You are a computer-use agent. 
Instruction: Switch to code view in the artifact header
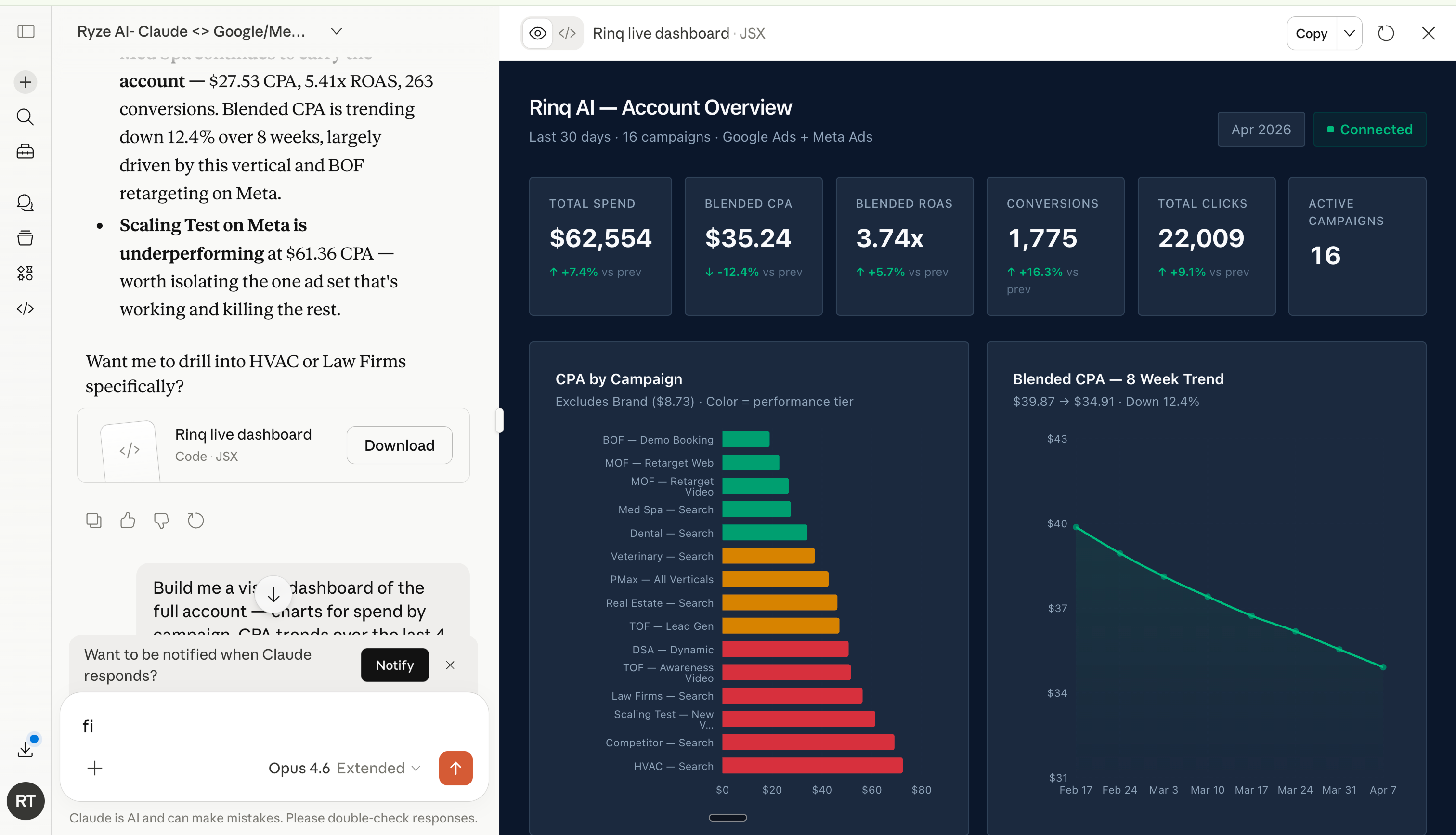pos(567,33)
